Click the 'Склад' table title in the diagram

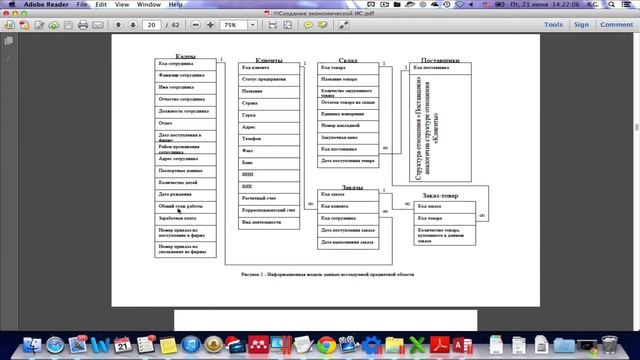click(x=348, y=60)
